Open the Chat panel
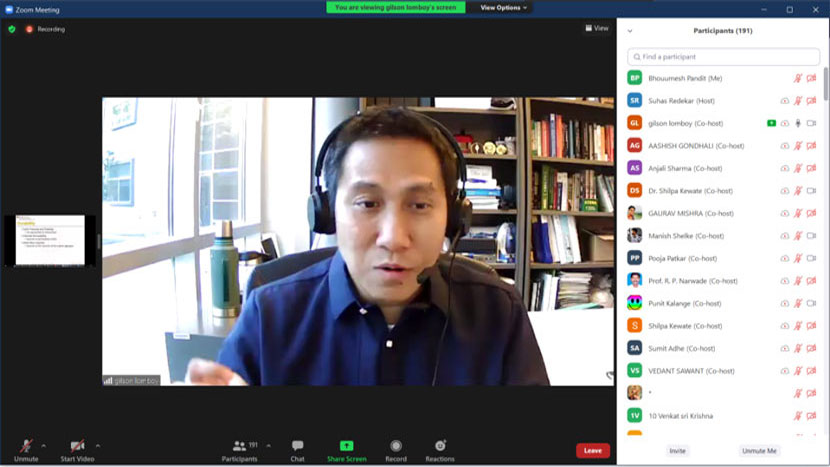 [297, 449]
